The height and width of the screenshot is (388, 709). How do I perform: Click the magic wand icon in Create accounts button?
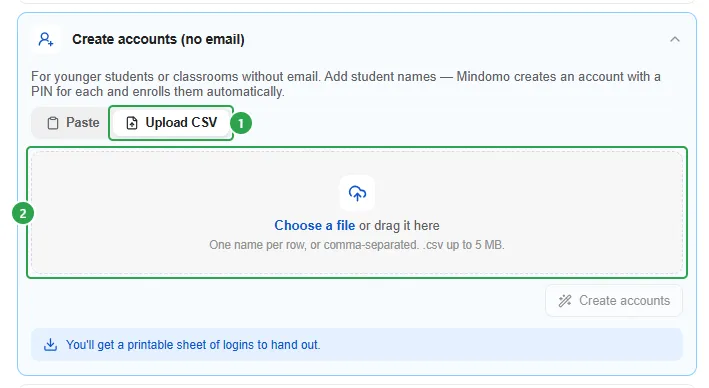click(565, 301)
